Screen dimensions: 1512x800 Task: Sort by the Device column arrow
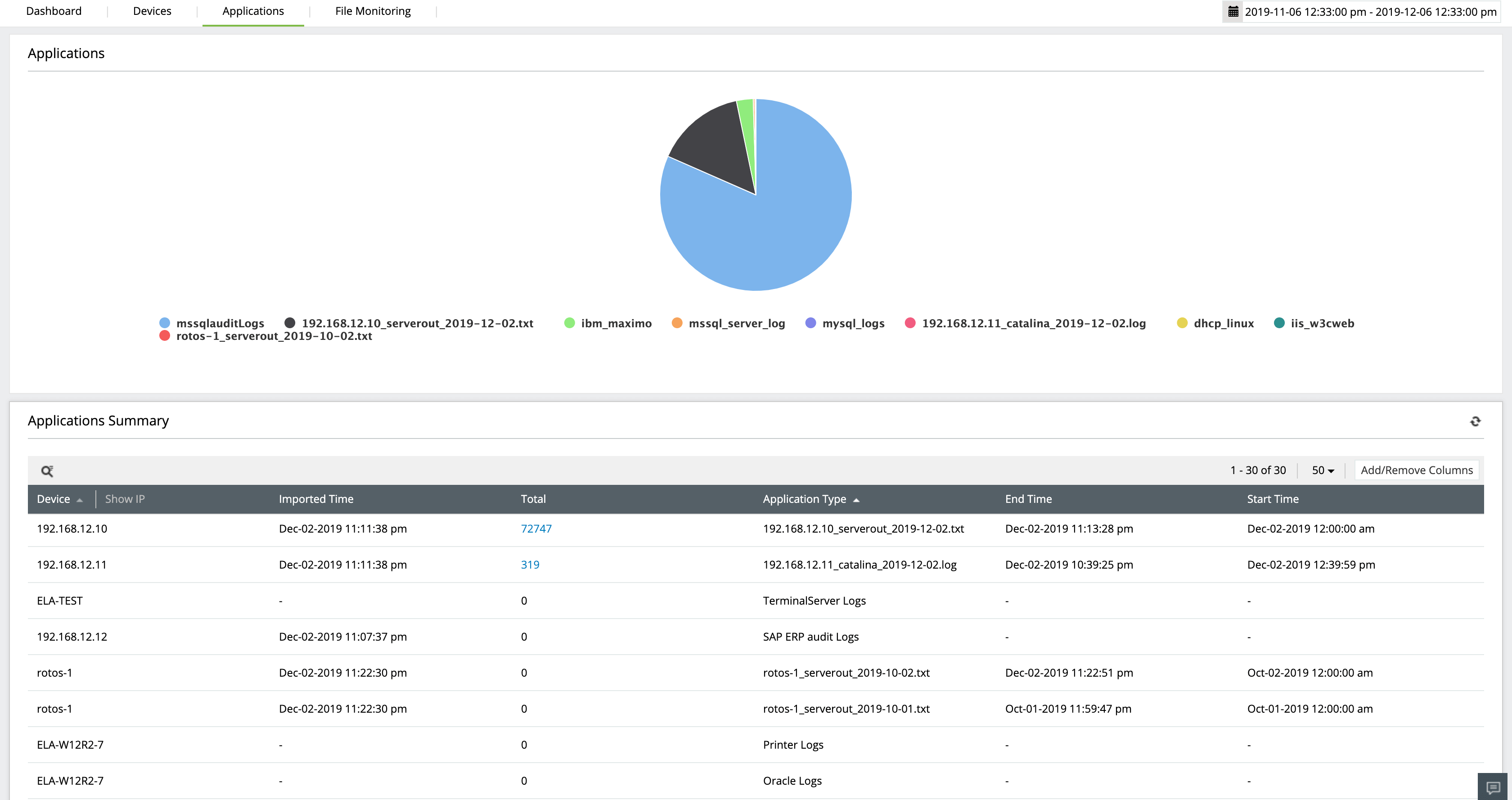[x=79, y=500]
